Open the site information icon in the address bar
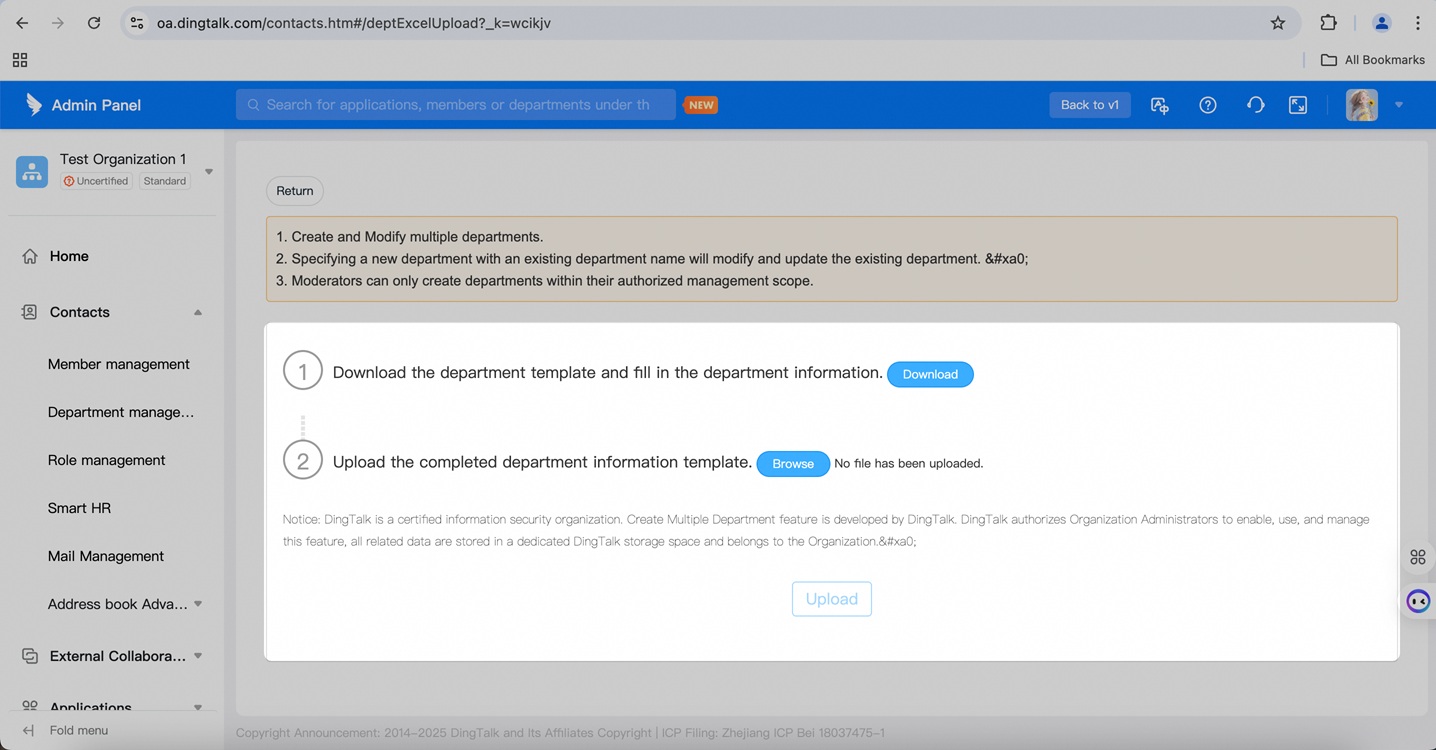The height and width of the screenshot is (750, 1436). click(x=137, y=23)
